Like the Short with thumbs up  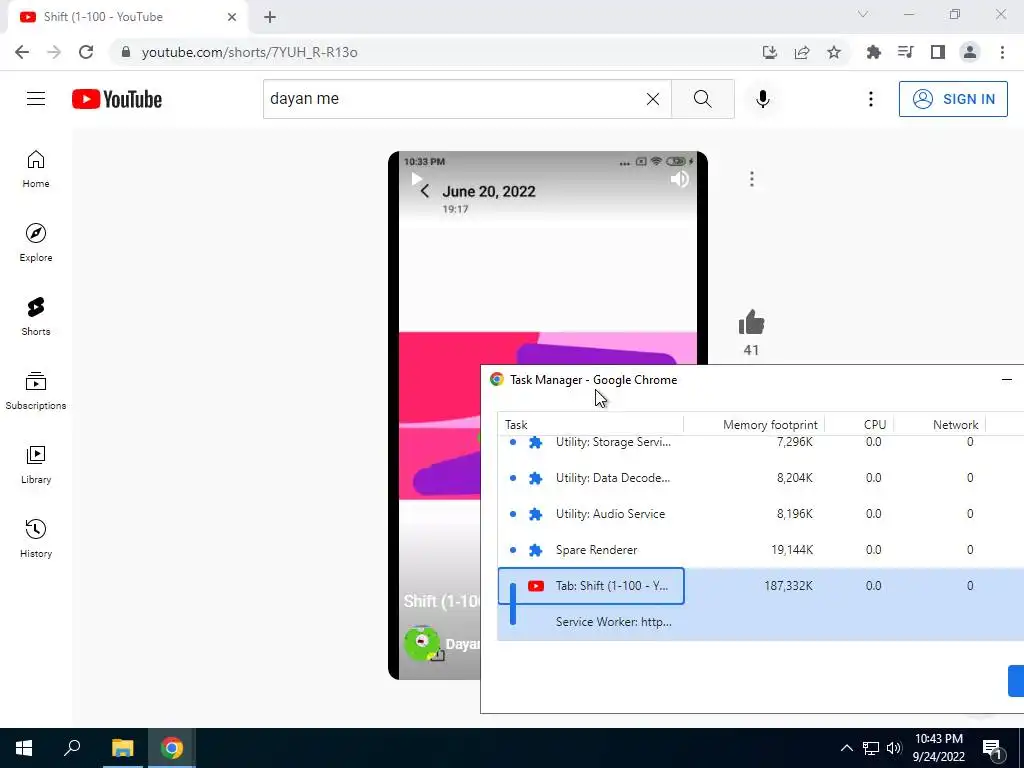(751, 323)
